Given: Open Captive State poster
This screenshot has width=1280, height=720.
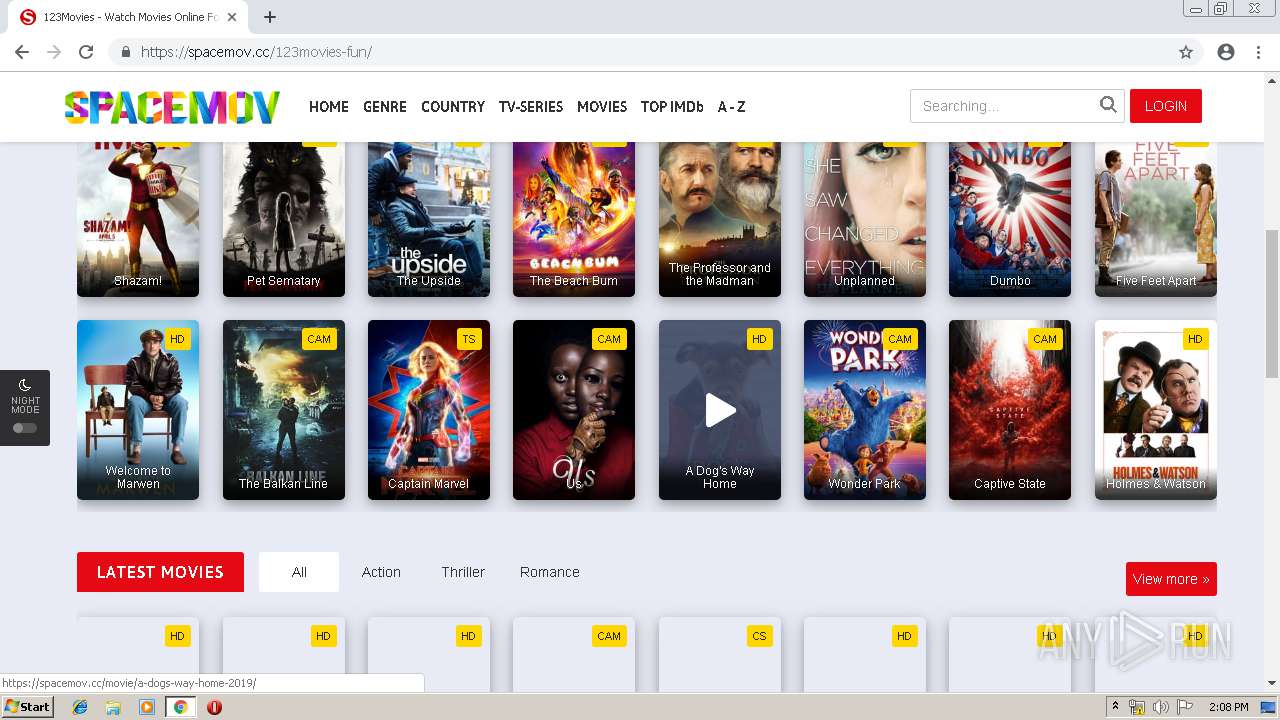Looking at the screenshot, I should pyautogui.click(x=1010, y=410).
